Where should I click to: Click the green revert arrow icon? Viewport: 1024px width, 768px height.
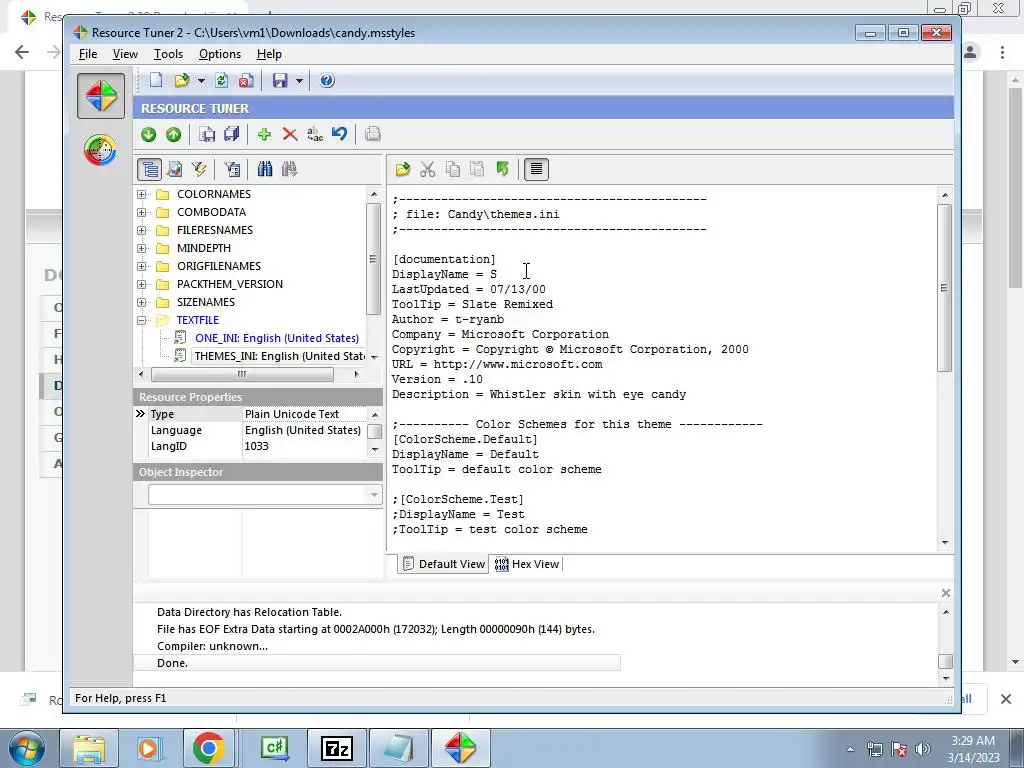coord(502,169)
